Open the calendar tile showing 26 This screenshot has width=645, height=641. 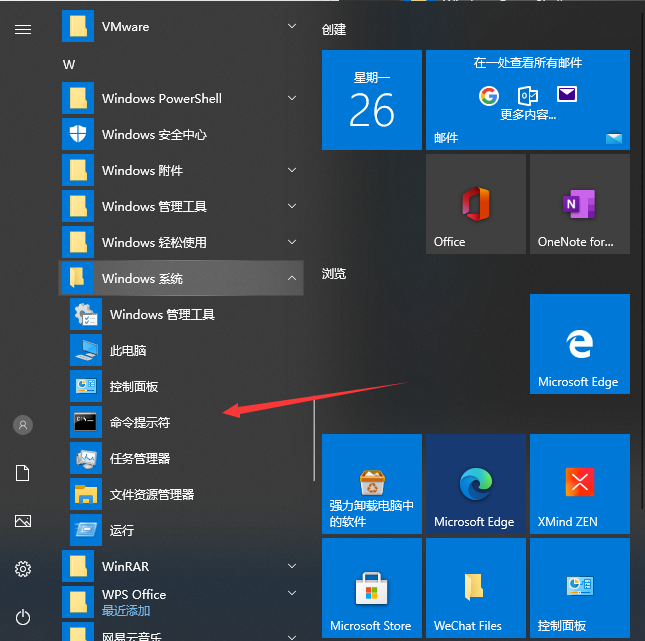(371, 100)
